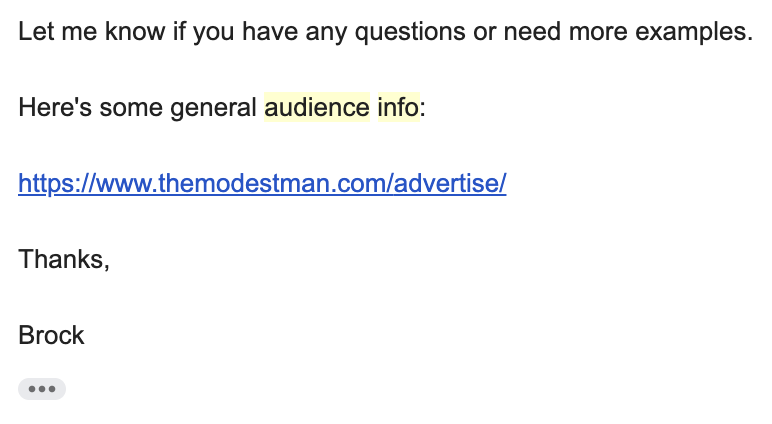This screenshot has height=424, width=772.
Task: Click the word "Here's" in the email
Action: coord(55,107)
